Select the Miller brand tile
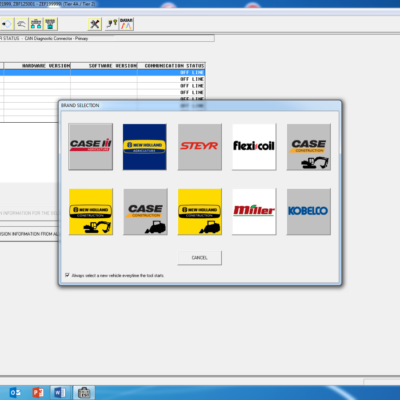400x400 pixels. [x=254, y=212]
